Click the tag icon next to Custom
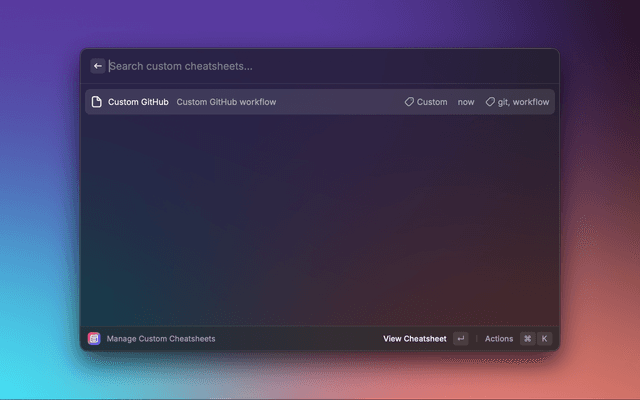Viewport: 640px width, 400px height. point(409,102)
